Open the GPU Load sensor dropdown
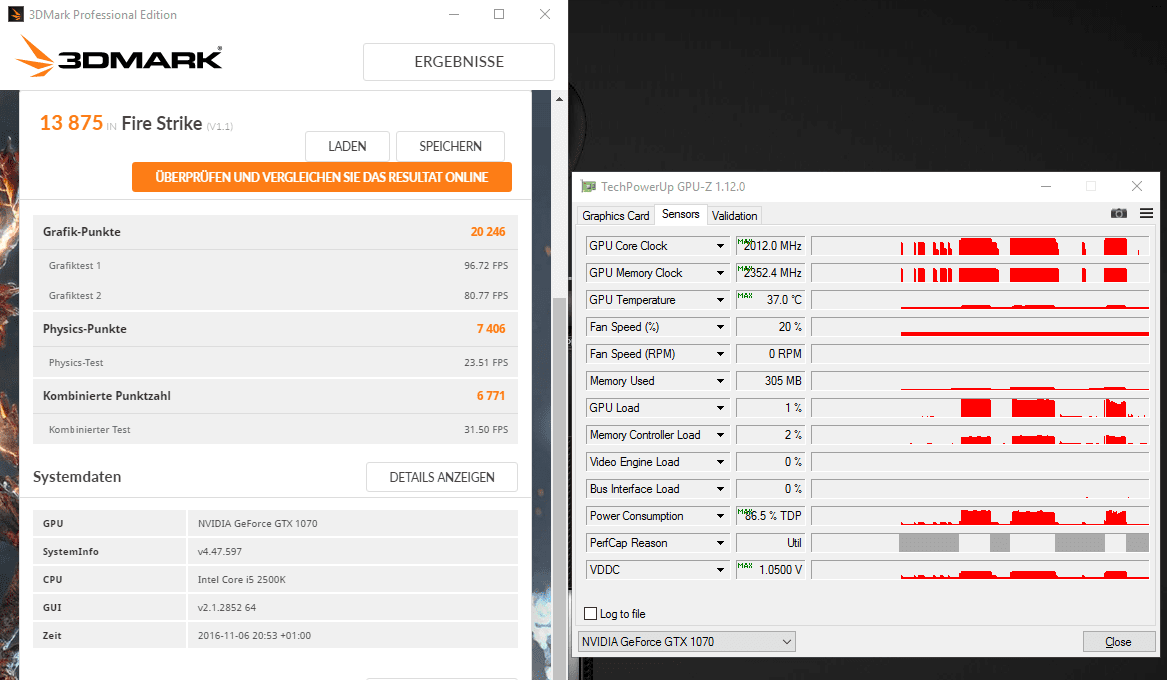1167x680 pixels. (720, 408)
